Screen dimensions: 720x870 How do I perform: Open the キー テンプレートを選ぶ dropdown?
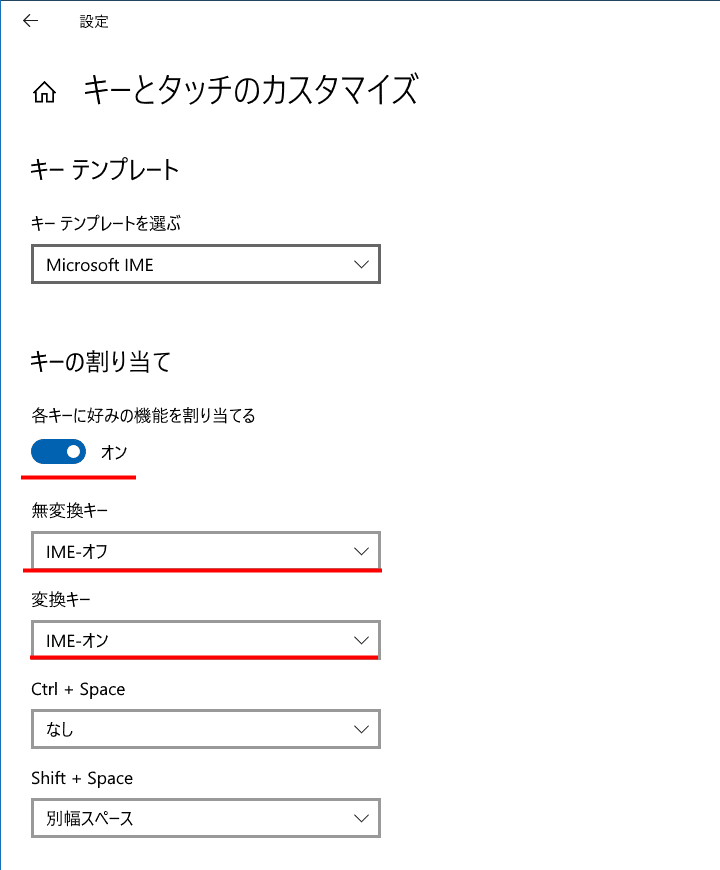click(205, 264)
